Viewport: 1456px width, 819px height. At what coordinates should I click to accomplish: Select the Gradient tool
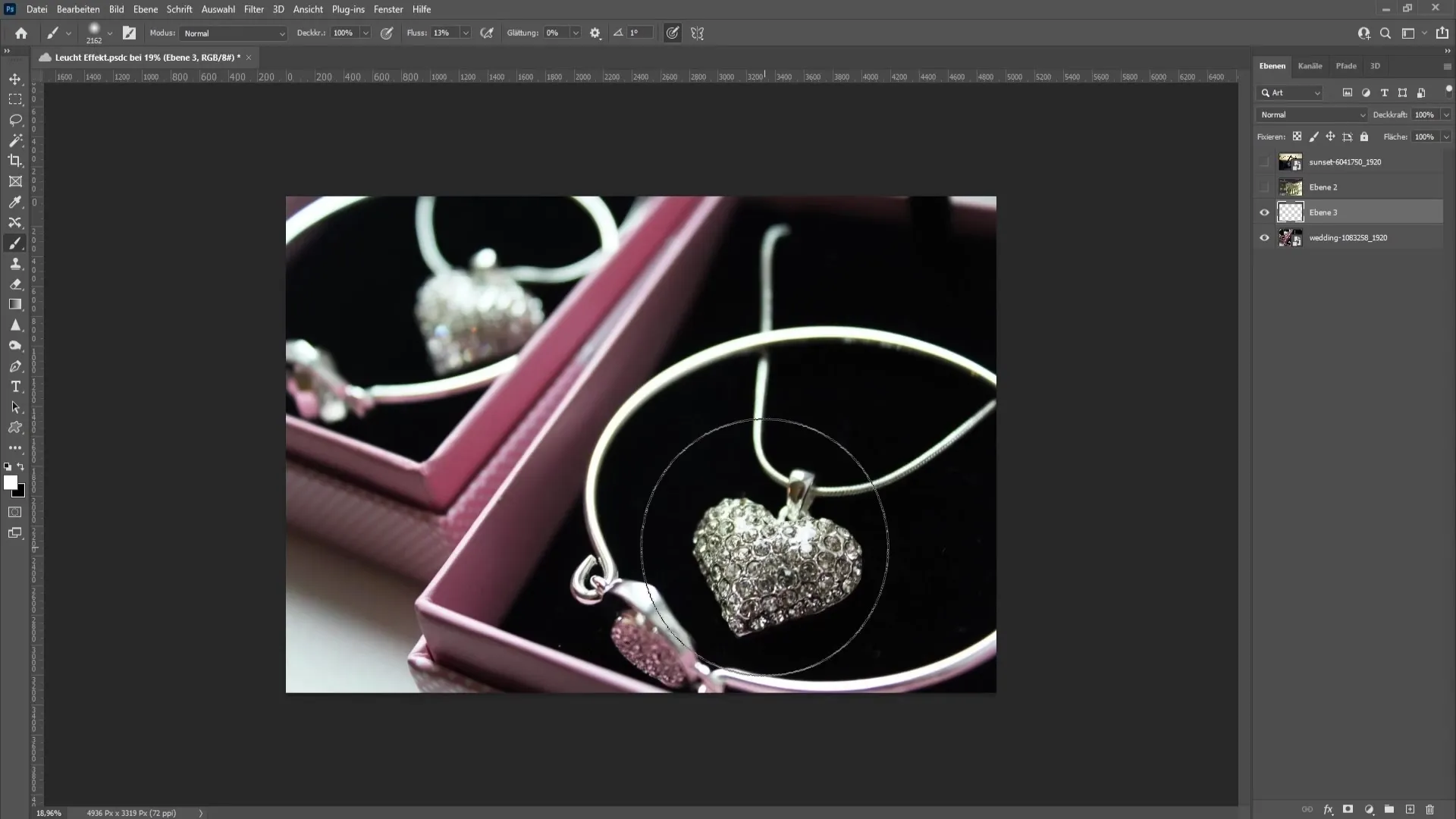click(15, 305)
